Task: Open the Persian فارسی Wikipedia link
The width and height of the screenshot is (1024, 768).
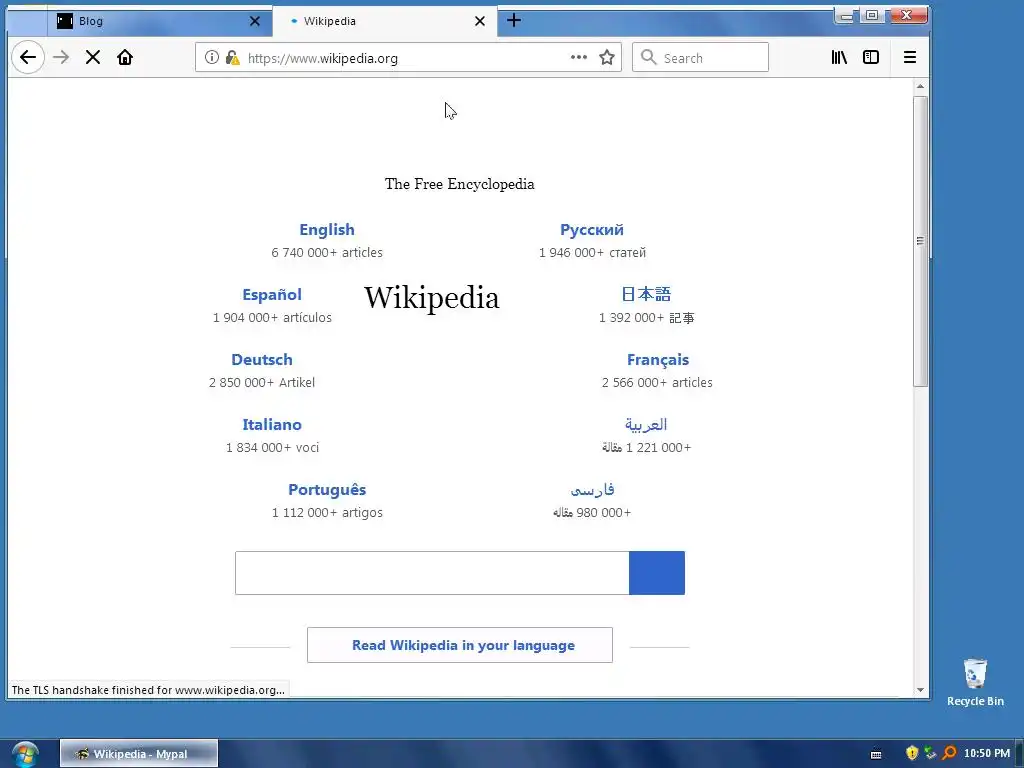Action: (592, 490)
